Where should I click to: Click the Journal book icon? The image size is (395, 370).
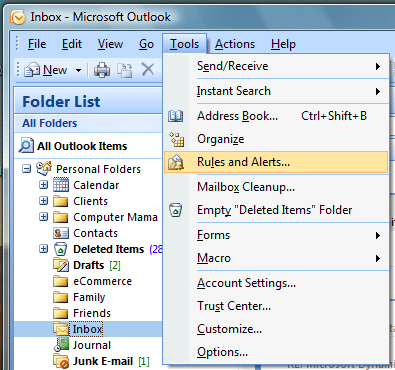(61, 345)
